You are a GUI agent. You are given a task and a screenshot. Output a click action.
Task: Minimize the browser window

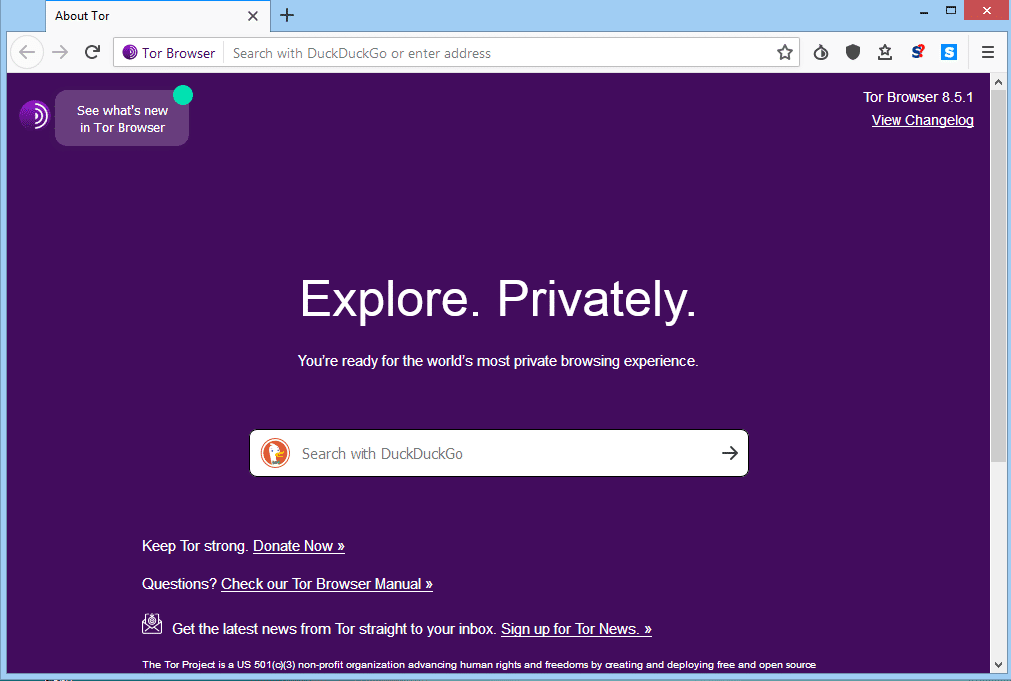(924, 11)
